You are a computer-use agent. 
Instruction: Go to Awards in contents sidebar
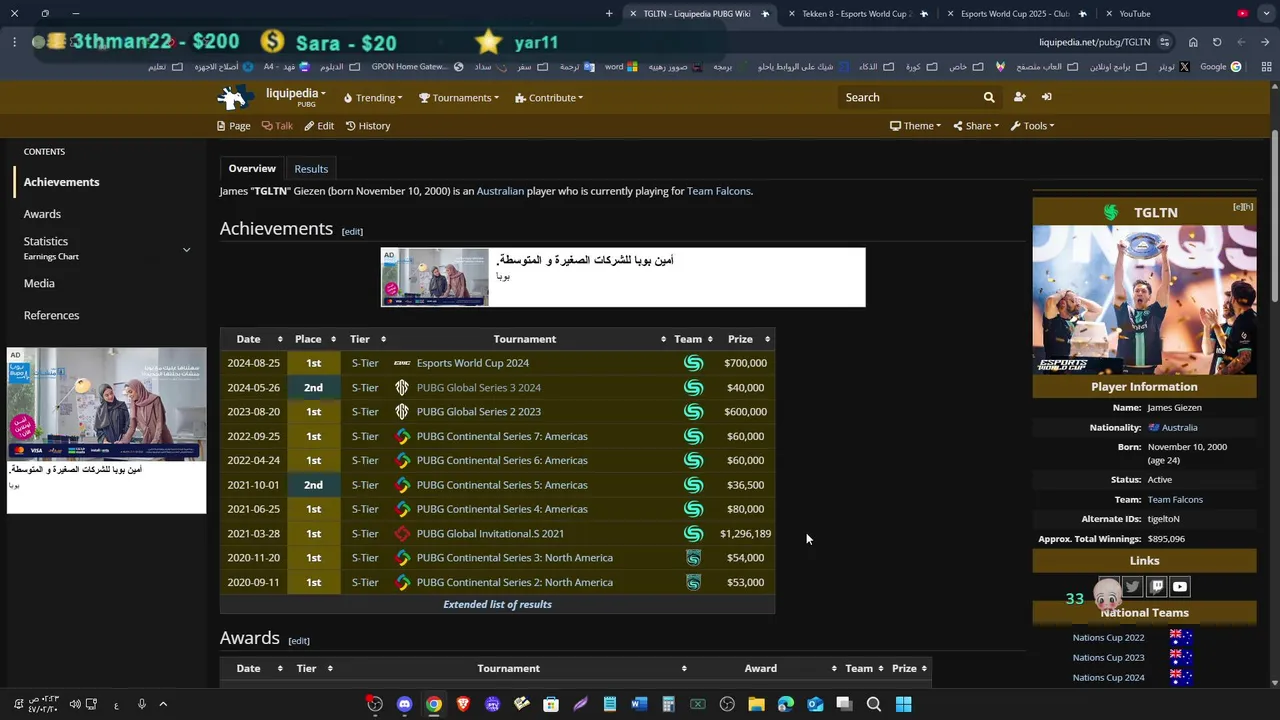tap(42, 214)
